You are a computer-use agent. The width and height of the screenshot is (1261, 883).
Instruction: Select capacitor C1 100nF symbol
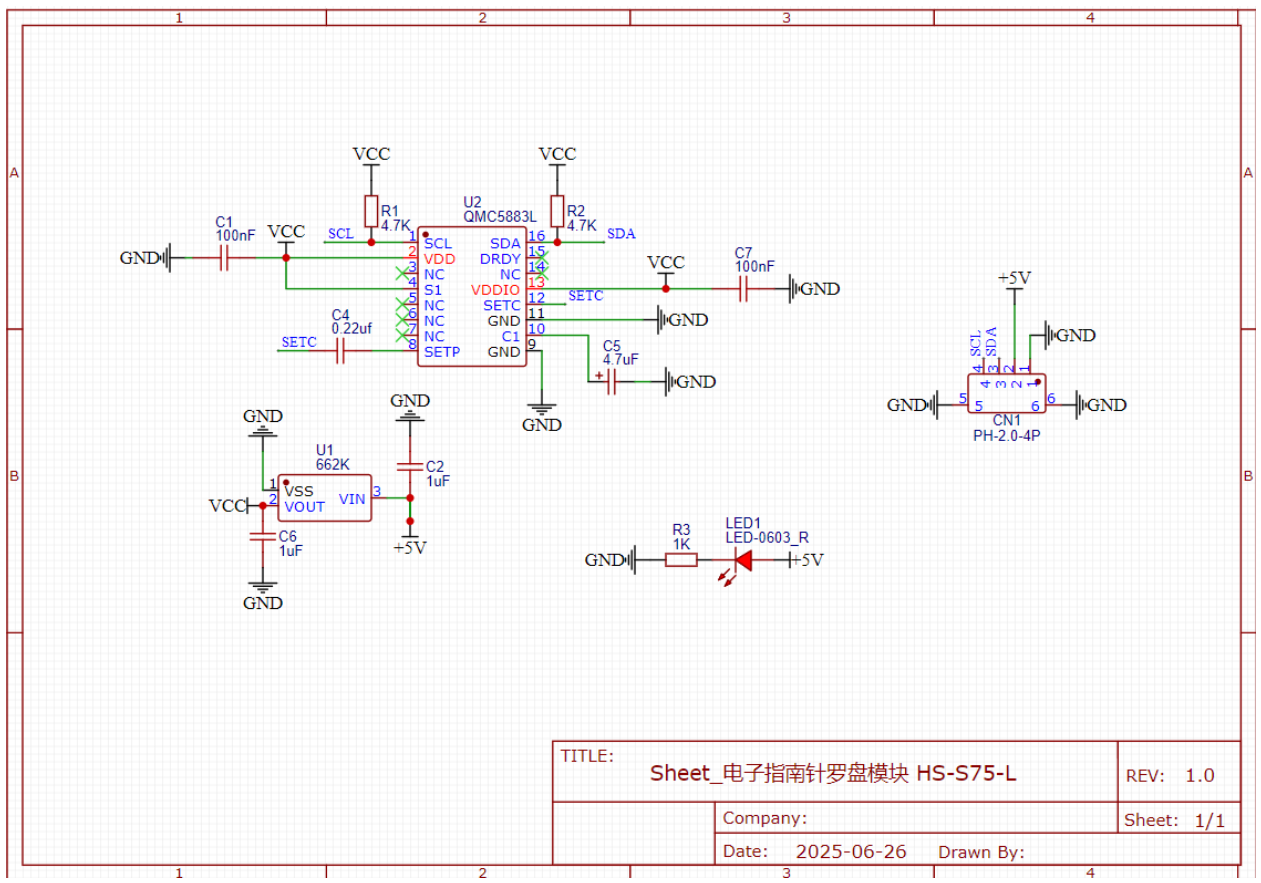pos(224,258)
